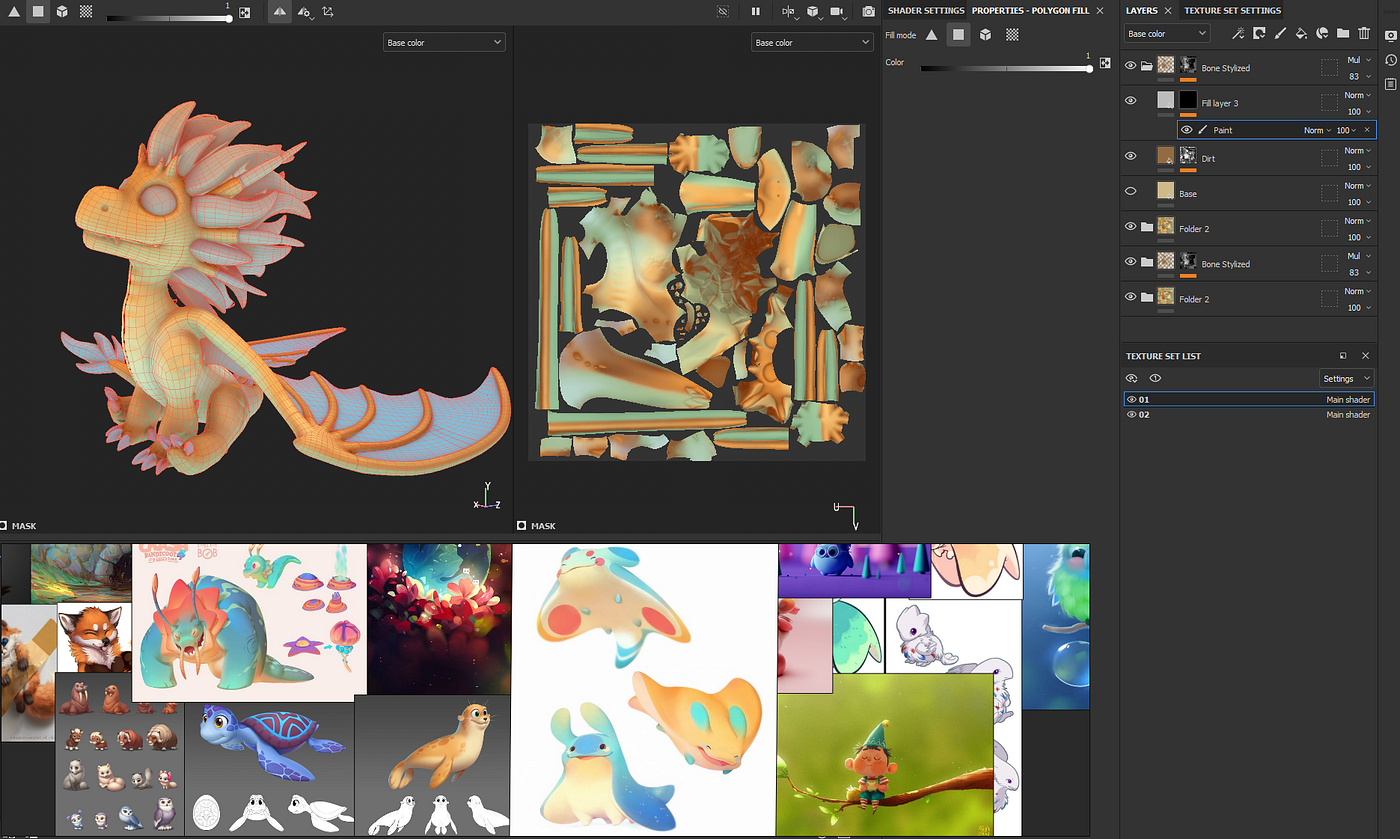Show the hidden Base layer
Screen dimensions: 1400x839
click(x=1131, y=191)
